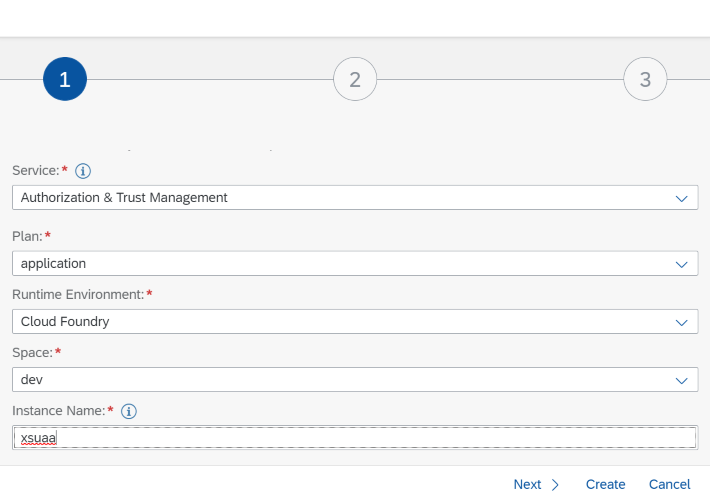The width and height of the screenshot is (710, 500).
Task: Select the Cloud Foundry runtime field
Action: point(355,322)
